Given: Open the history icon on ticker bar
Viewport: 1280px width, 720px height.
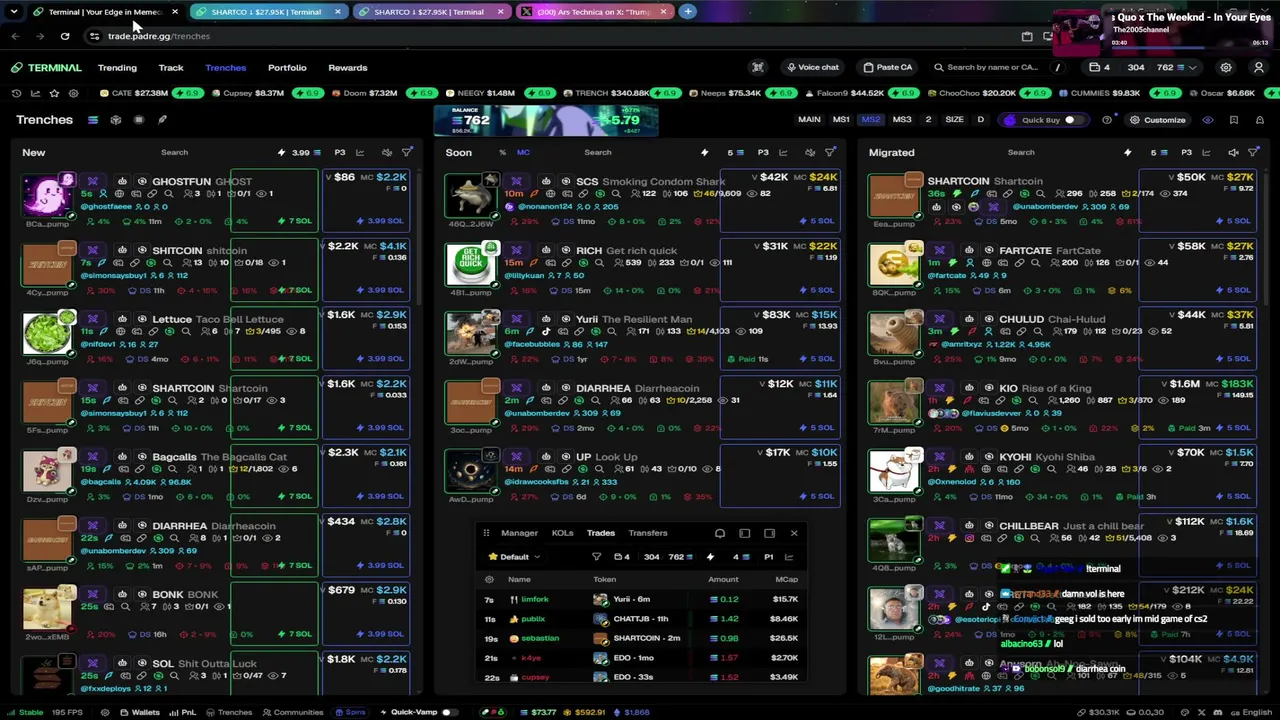Looking at the screenshot, I should pos(16,93).
